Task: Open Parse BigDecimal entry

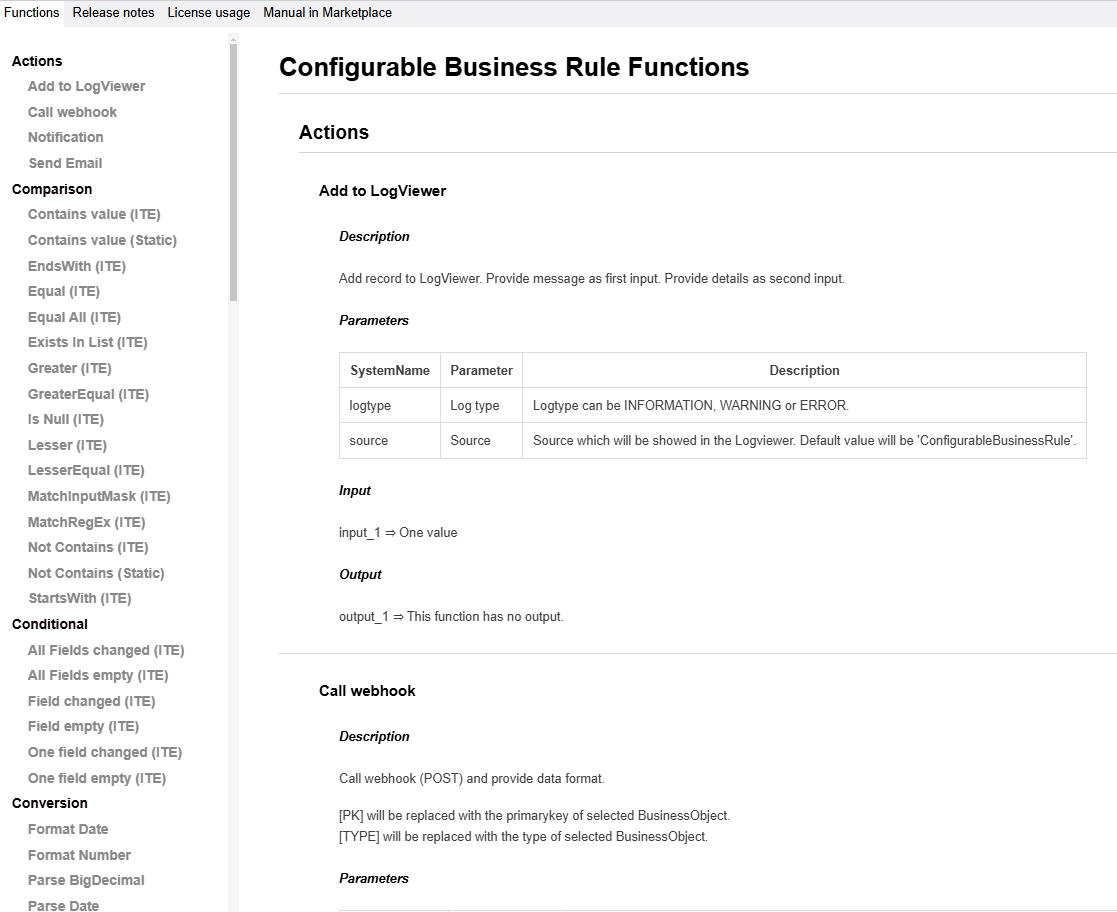Action: [86, 880]
